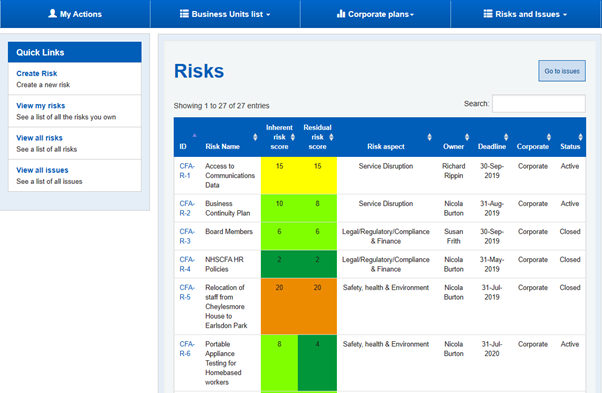This screenshot has width=602, height=393.
Task: Click the list icon beside Risks and Issues
Action: (x=488, y=14)
